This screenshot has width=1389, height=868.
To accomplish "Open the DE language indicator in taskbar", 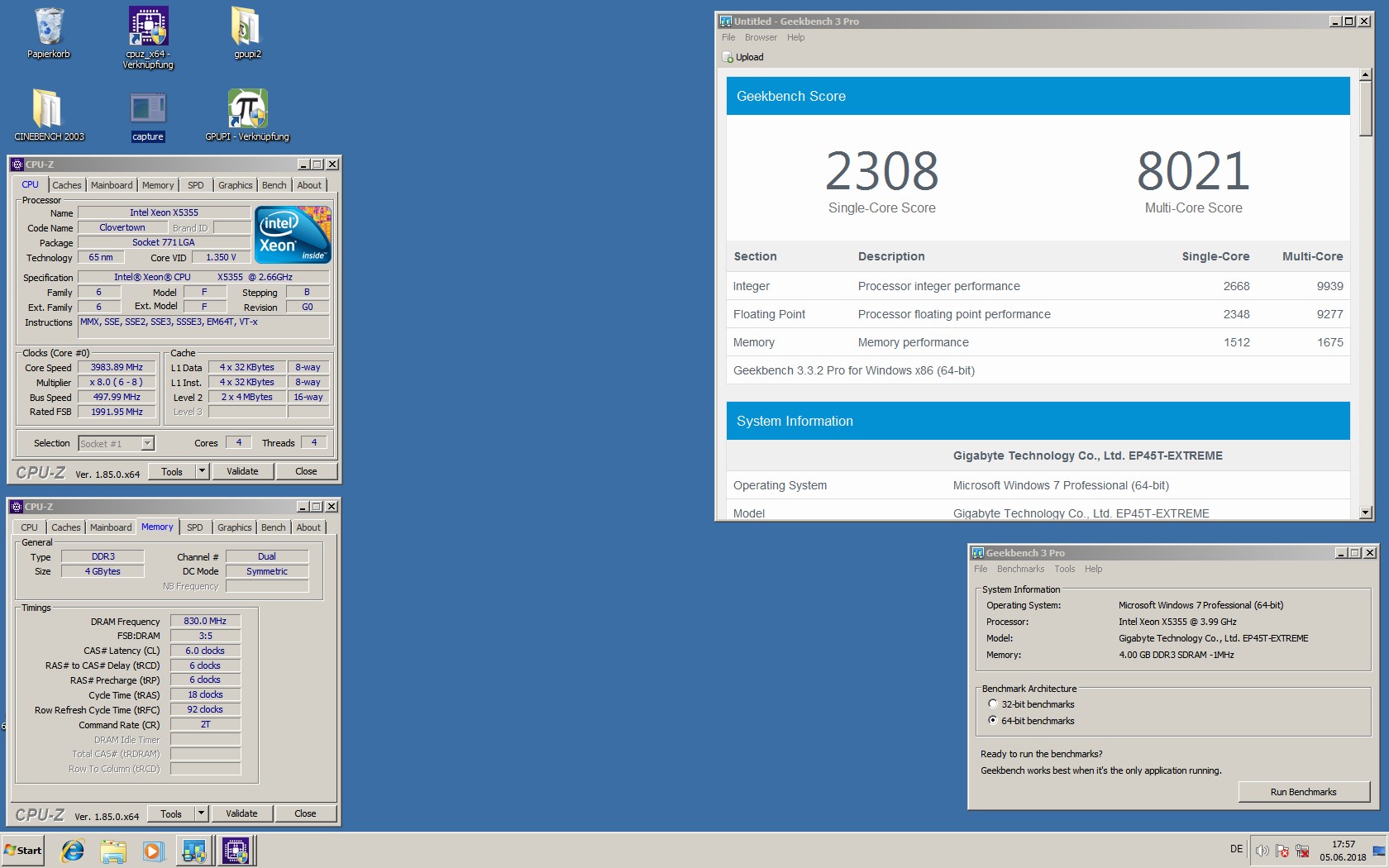I will coord(1236,849).
